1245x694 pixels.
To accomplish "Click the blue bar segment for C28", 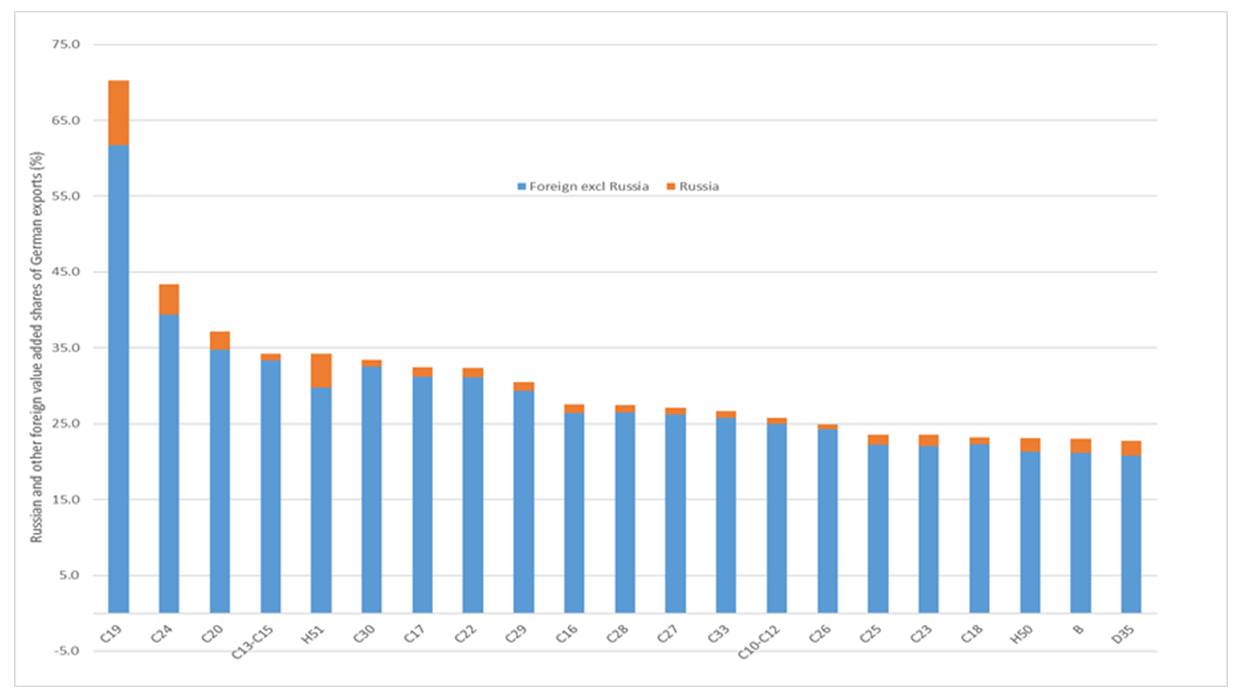I will (625, 512).
